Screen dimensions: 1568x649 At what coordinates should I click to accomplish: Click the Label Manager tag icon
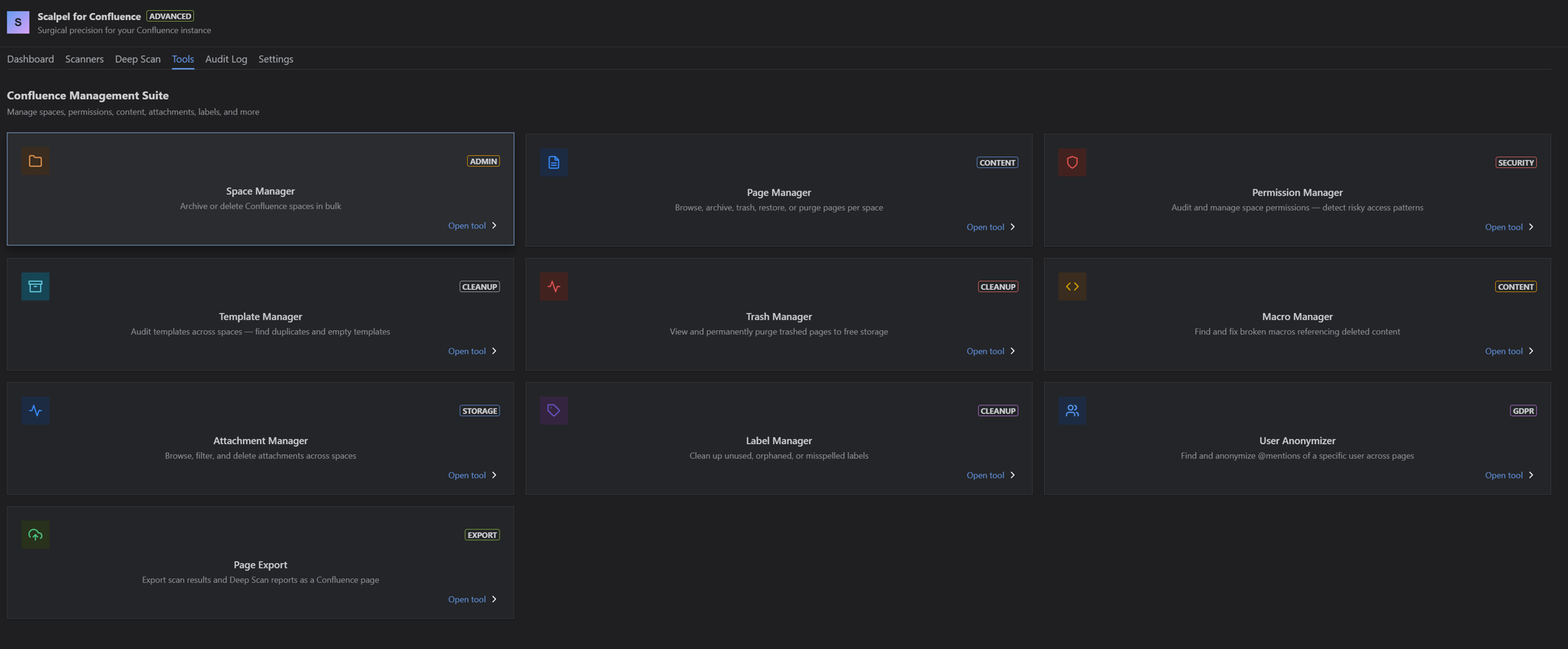pyautogui.click(x=554, y=410)
